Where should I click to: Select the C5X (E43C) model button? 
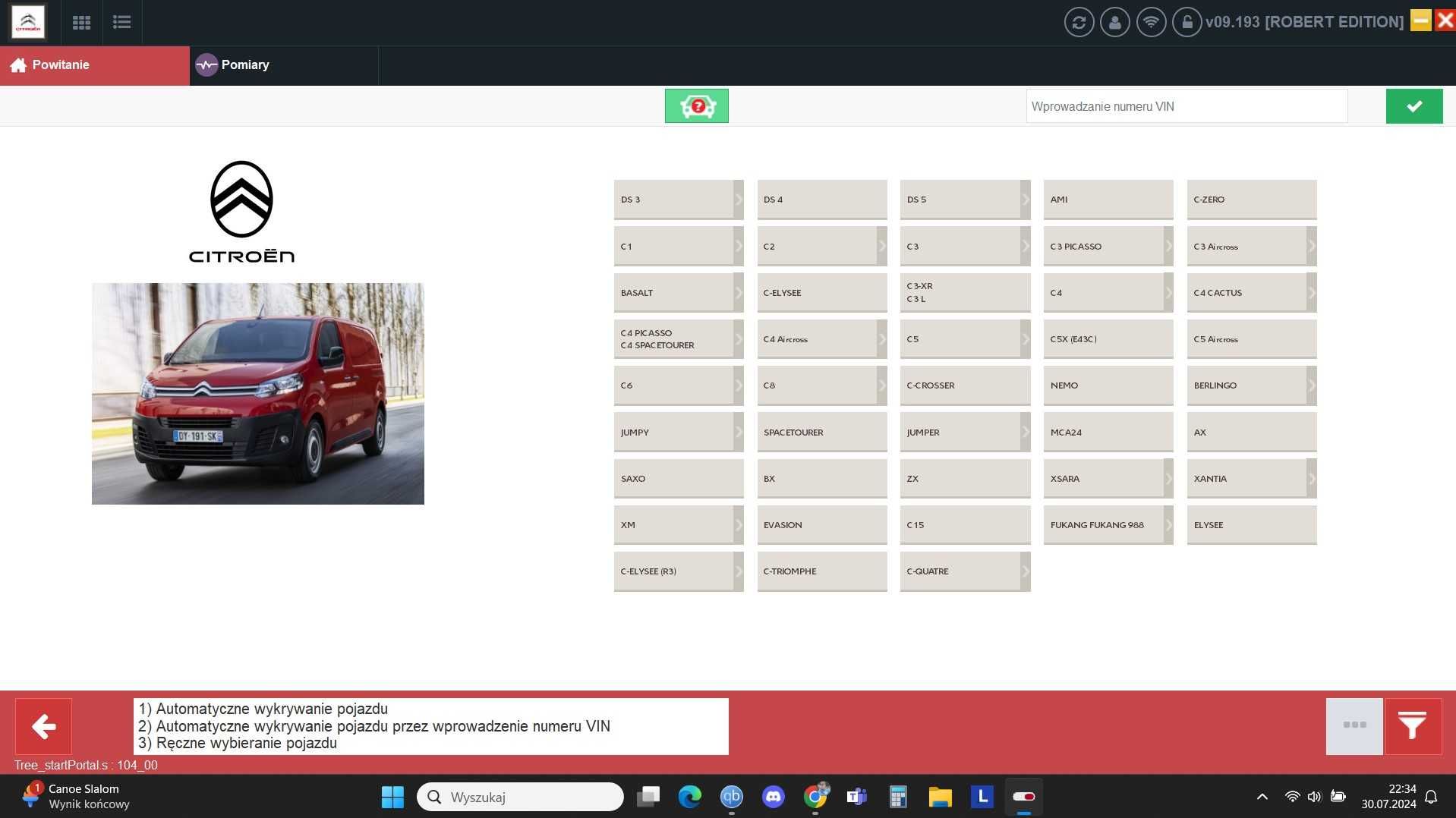[1108, 339]
